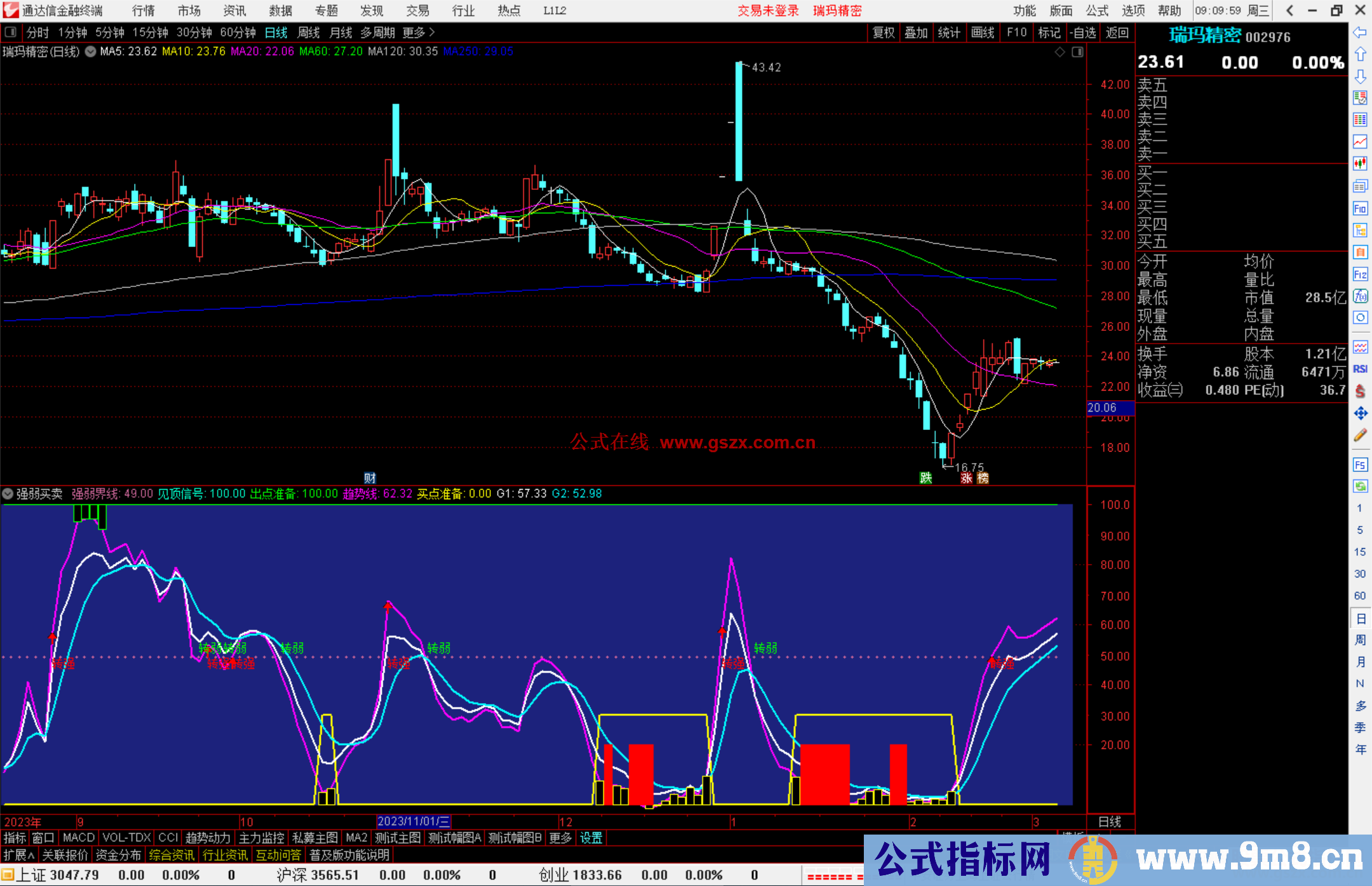1372x886 pixels.
Task: Open the 指标 indicator selector at bottom left
Action: click(15, 838)
